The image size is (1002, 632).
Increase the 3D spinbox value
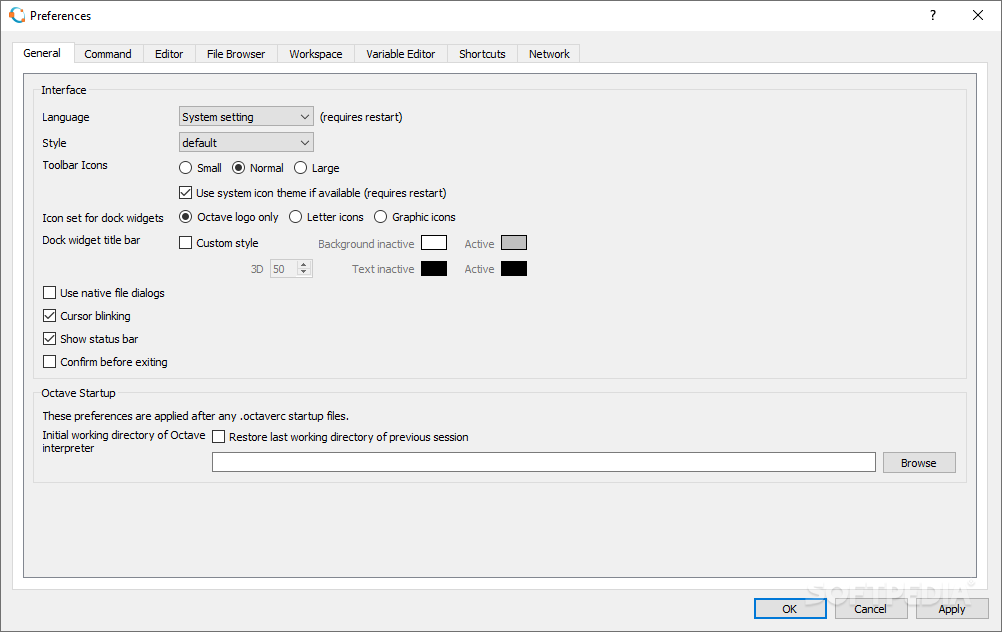(304, 265)
